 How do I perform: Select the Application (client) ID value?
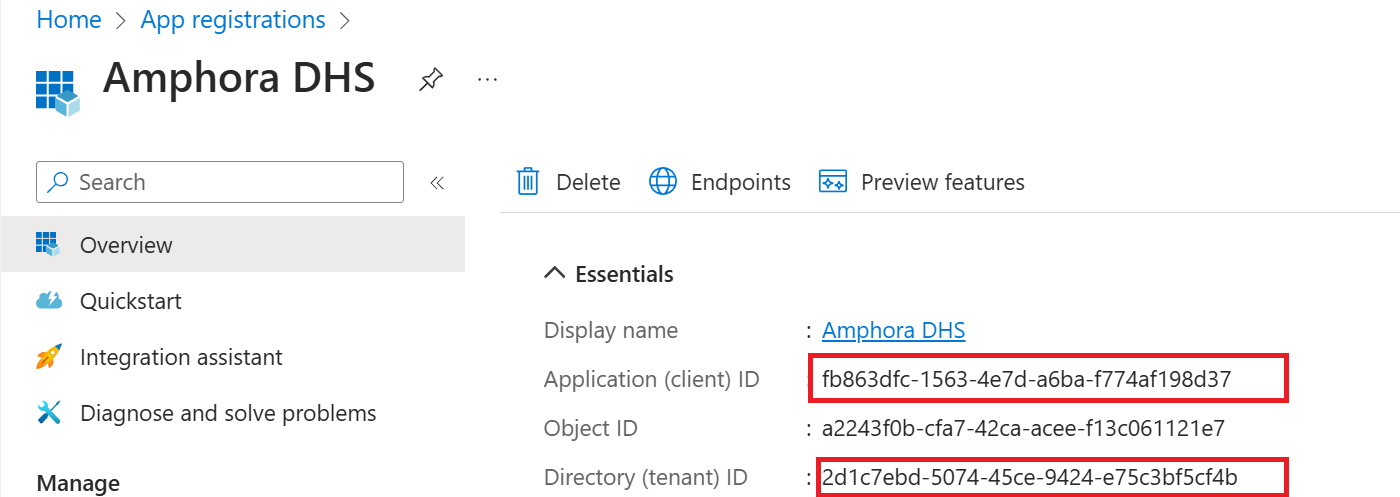pyautogui.click(x=1026, y=379)
